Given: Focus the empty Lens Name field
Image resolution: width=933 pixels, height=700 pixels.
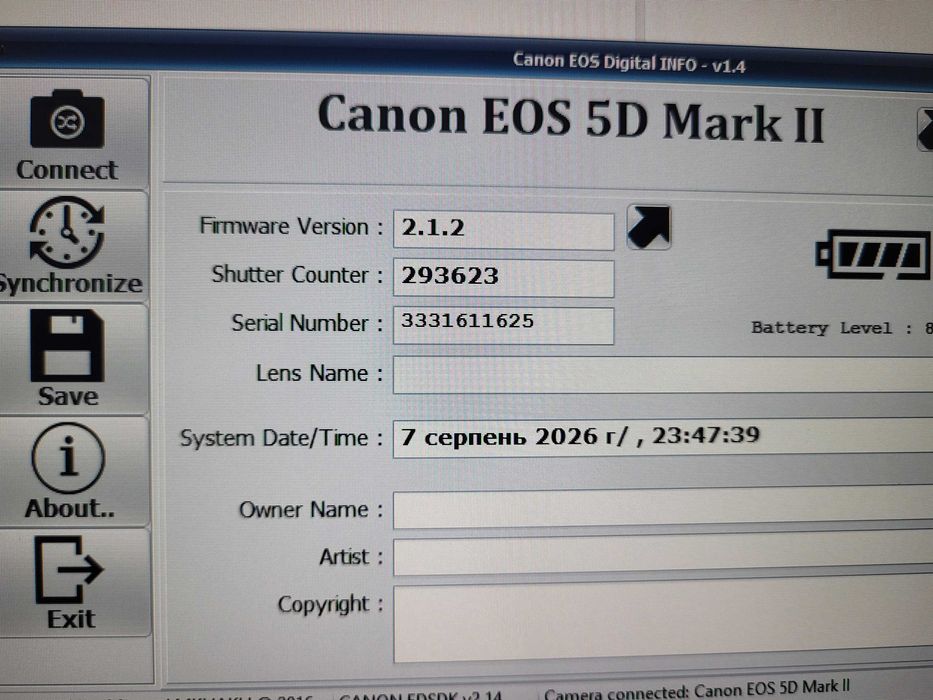Looking at the screenshot, I should [663, 375].
